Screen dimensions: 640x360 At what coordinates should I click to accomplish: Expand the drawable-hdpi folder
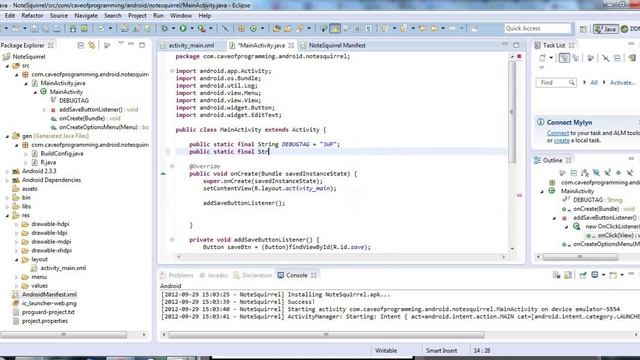[x=17, y=224]
